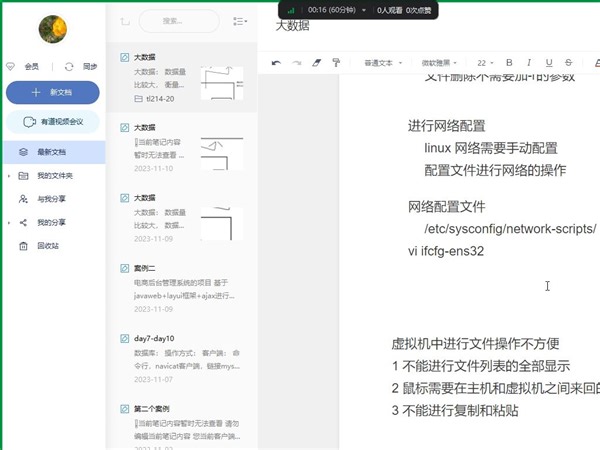Click the signal strength icon in meeting bar

point(291,10)
